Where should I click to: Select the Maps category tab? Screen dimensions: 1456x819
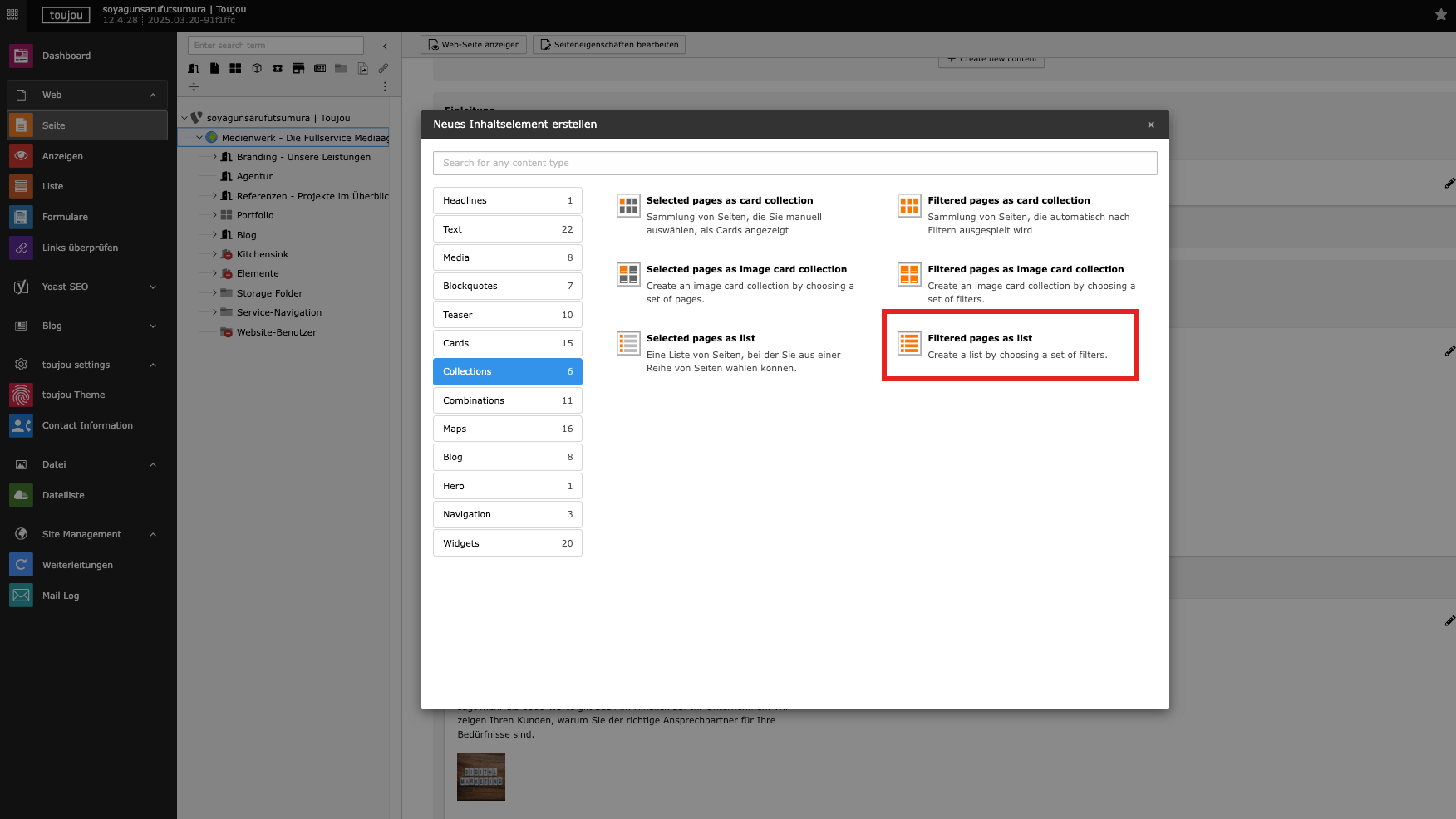click(507, 429)
